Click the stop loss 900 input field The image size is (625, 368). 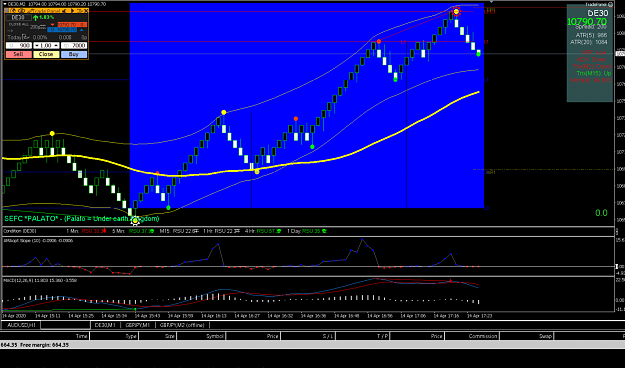coord(19,45)
